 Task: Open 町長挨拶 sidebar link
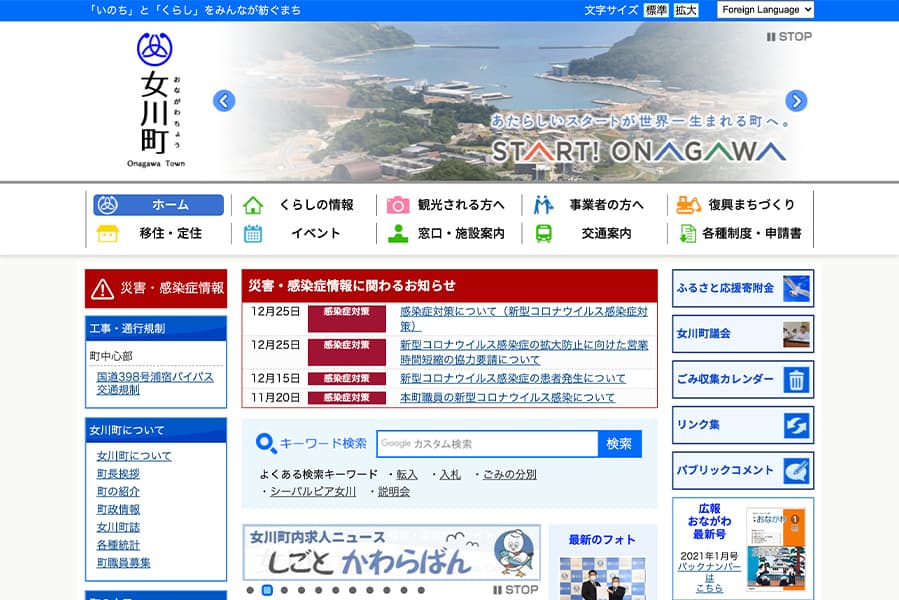(x=118, y=474)
